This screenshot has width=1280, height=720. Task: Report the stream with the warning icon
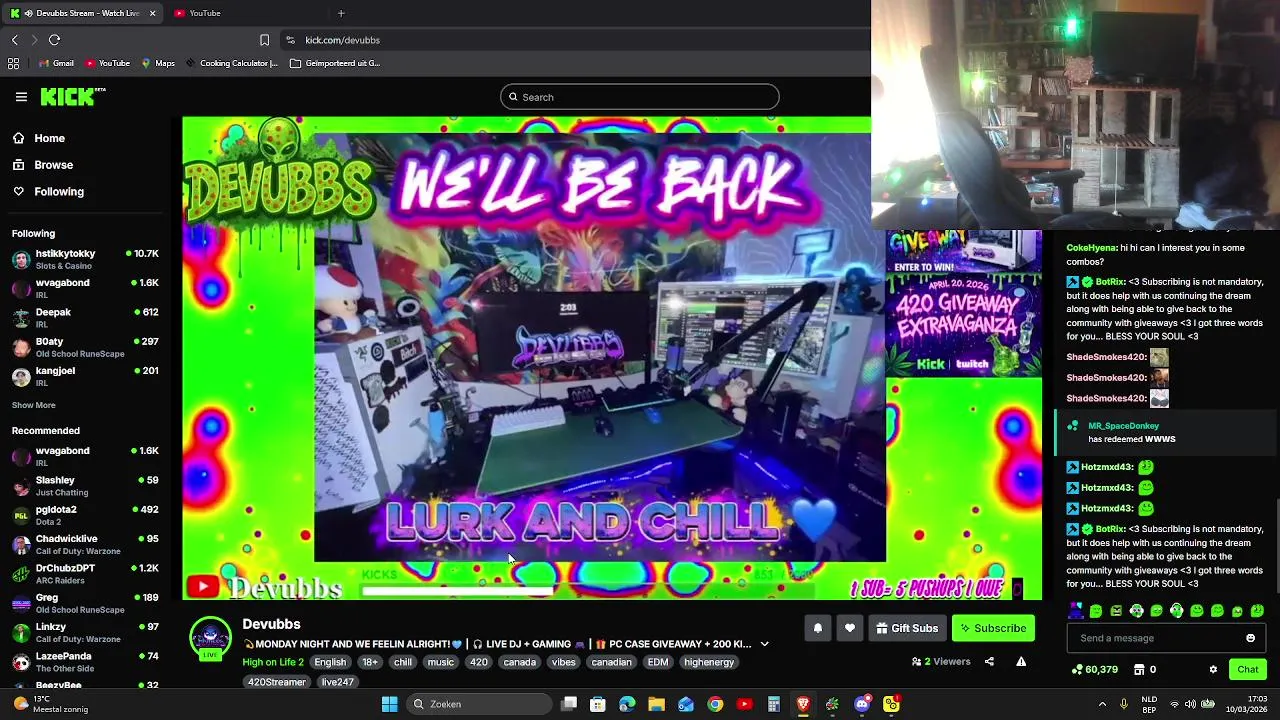click(x=1021, y=661)
